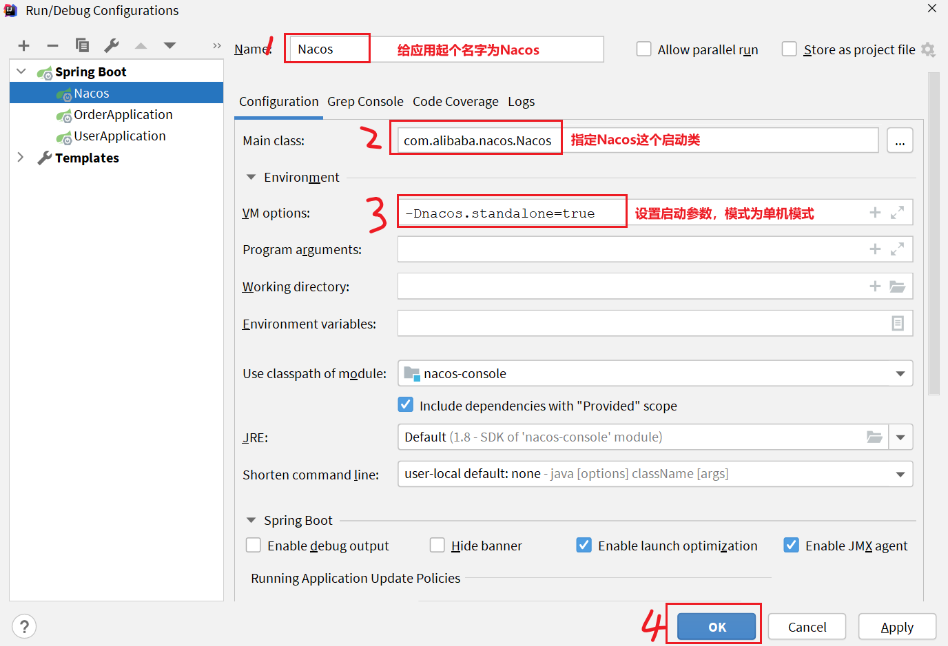Switch to Logs tab
Screen dimensions: 948x646
(x=521, y=102)
